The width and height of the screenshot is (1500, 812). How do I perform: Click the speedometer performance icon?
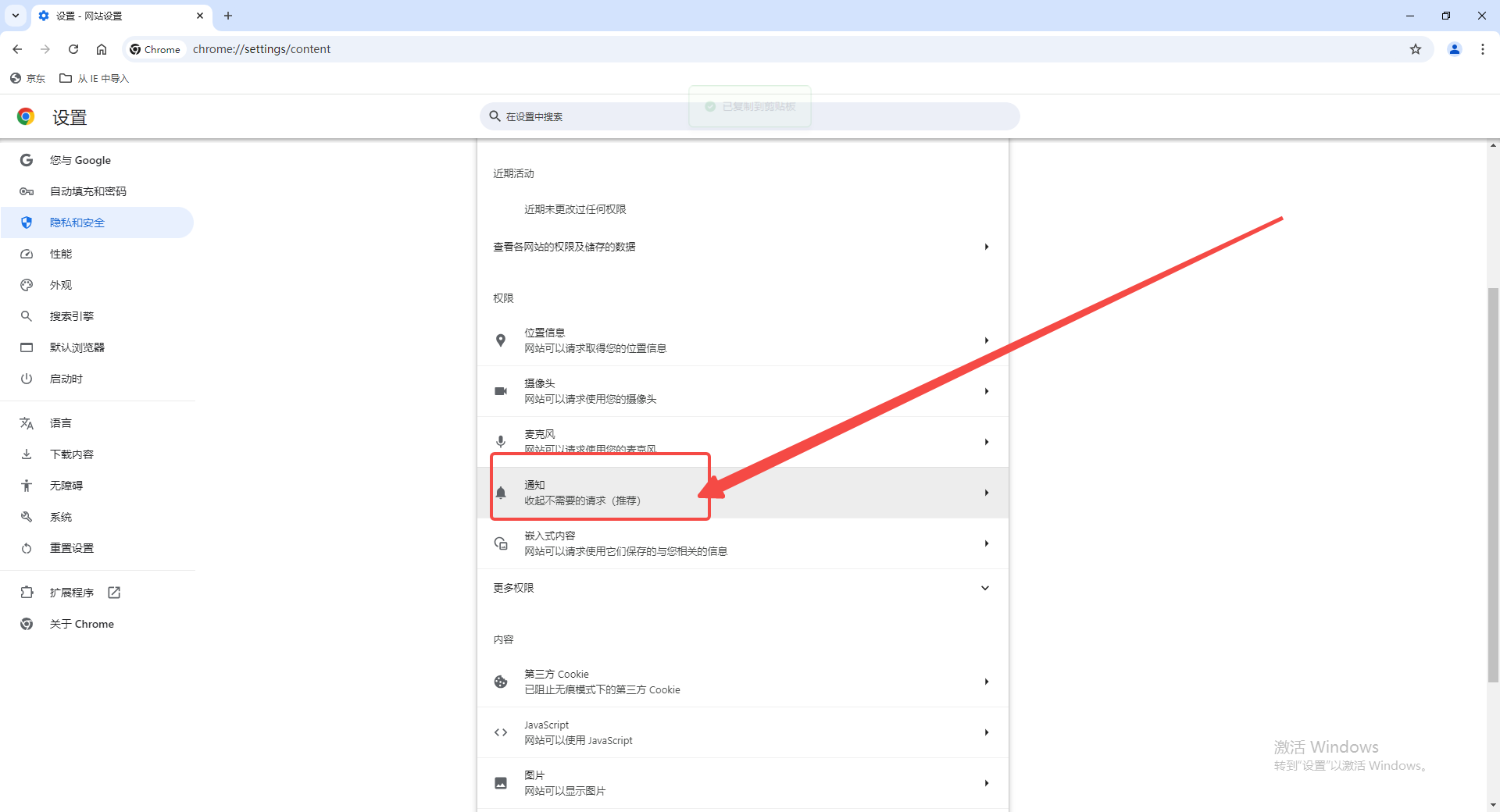point(27,254)
